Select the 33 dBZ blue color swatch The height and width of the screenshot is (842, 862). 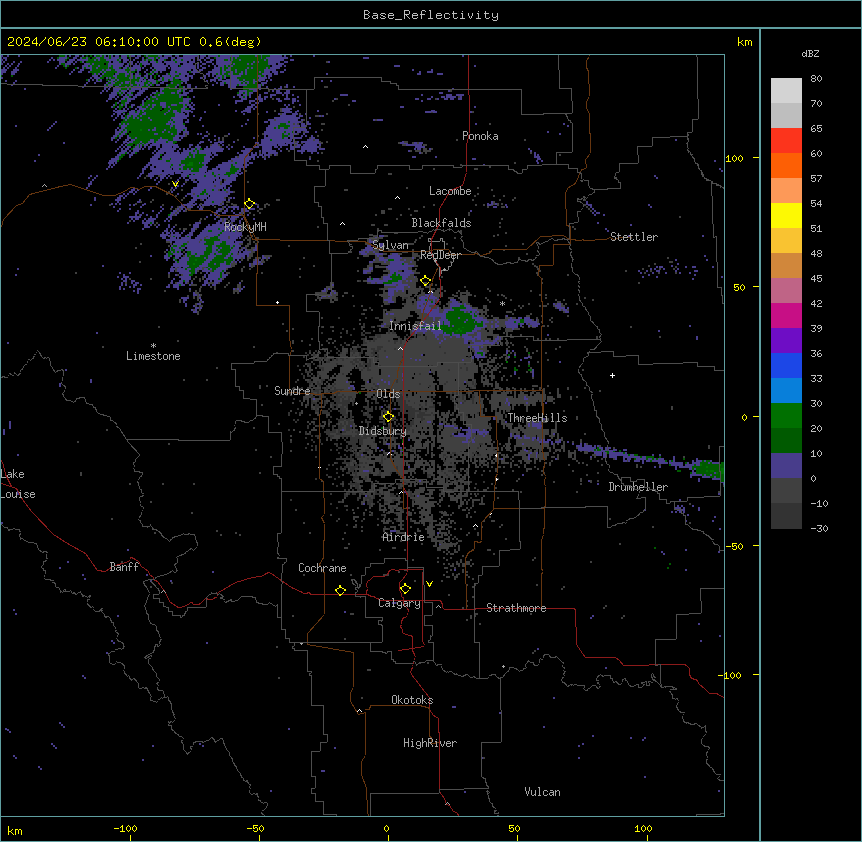tap(786, 366)
